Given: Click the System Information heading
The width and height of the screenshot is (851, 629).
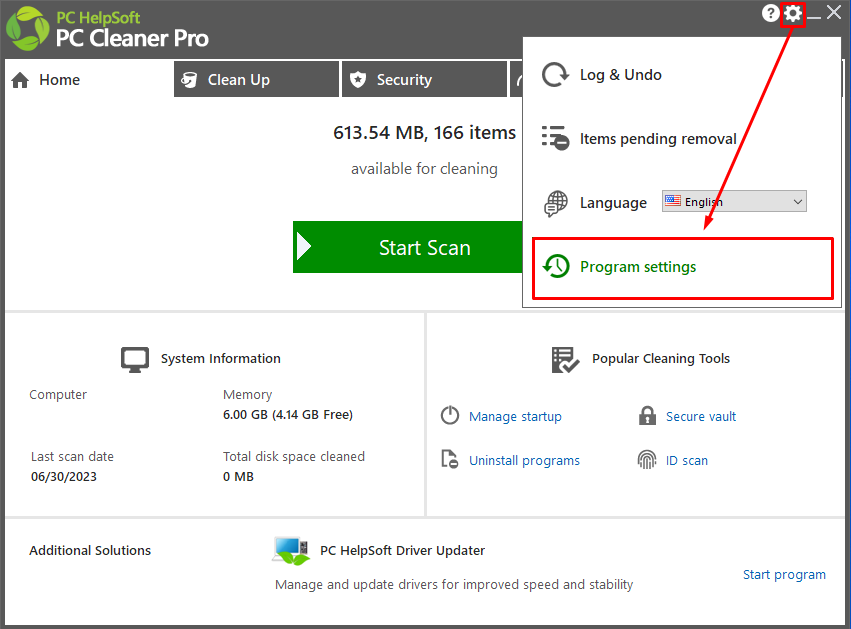Looking at the screenshot, I should 220,358.
